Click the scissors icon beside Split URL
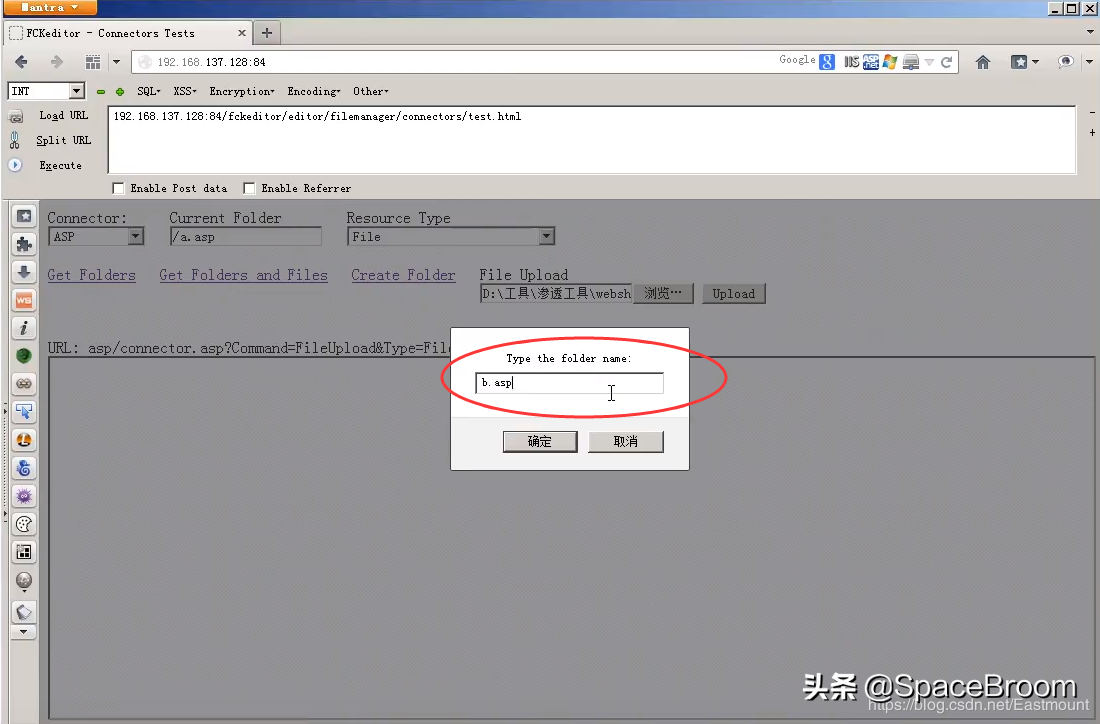 [15, 140]
